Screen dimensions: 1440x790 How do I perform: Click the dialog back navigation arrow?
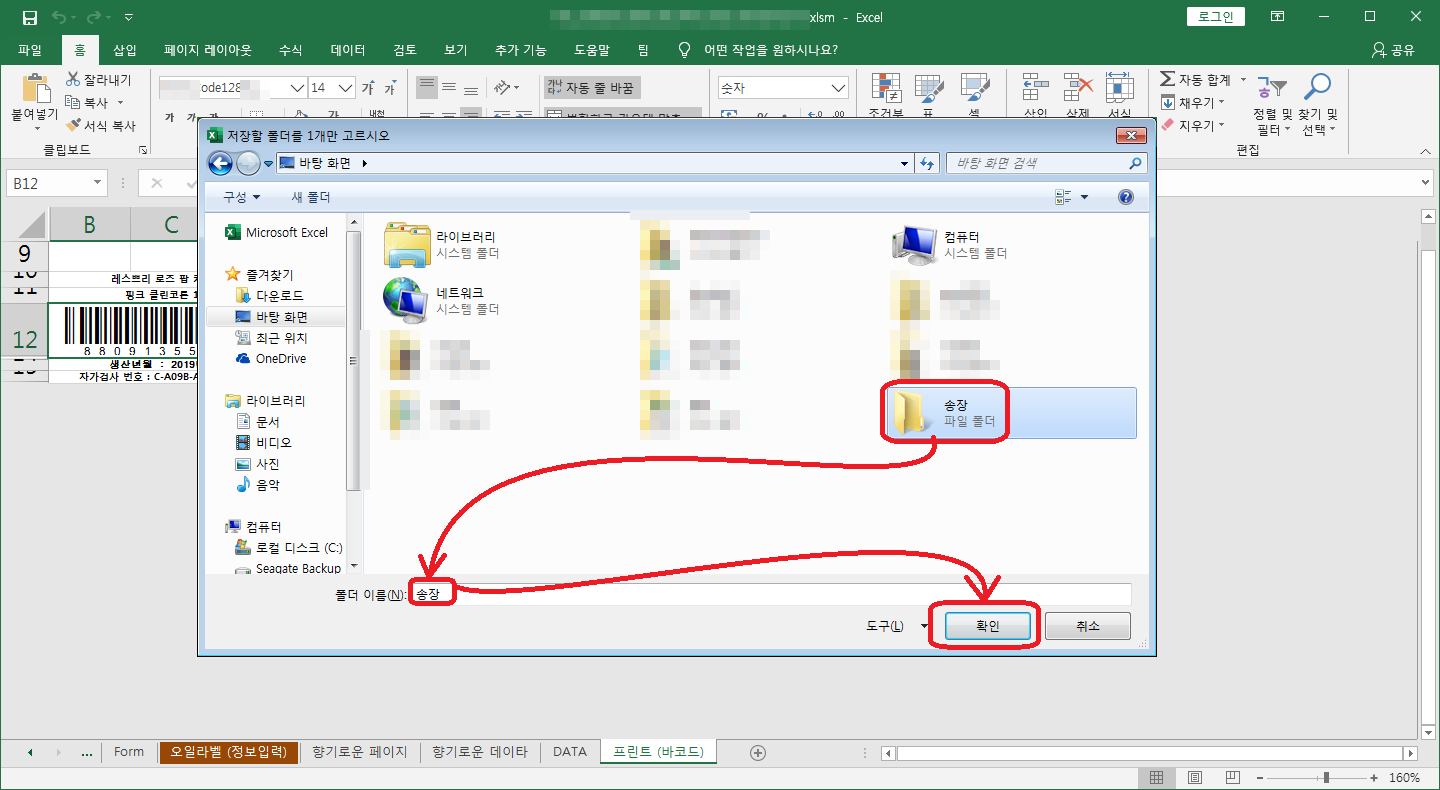pyautogui.click(x=219, y=163)
